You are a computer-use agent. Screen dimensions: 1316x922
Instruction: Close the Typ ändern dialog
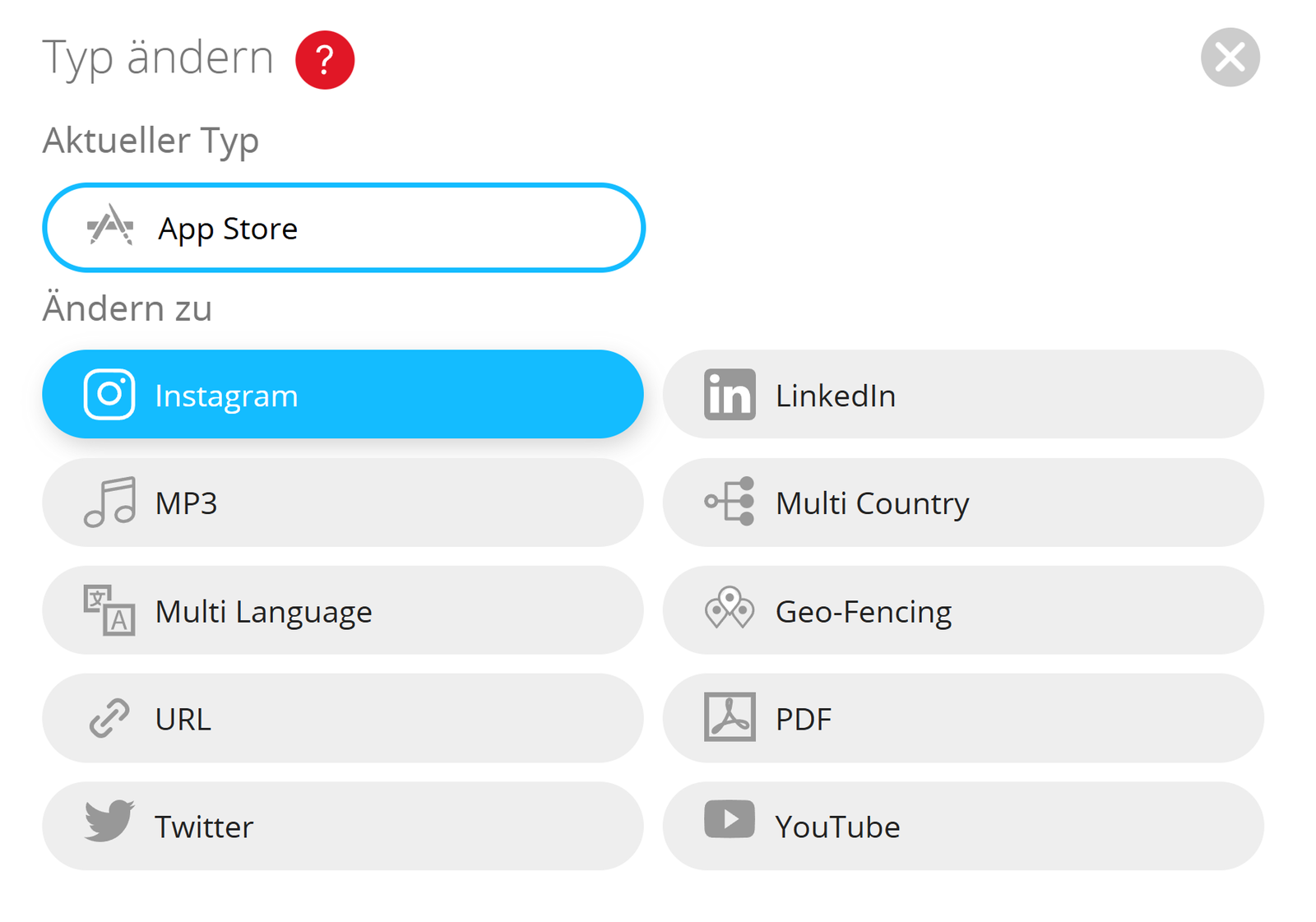(x=1230, y=58)
